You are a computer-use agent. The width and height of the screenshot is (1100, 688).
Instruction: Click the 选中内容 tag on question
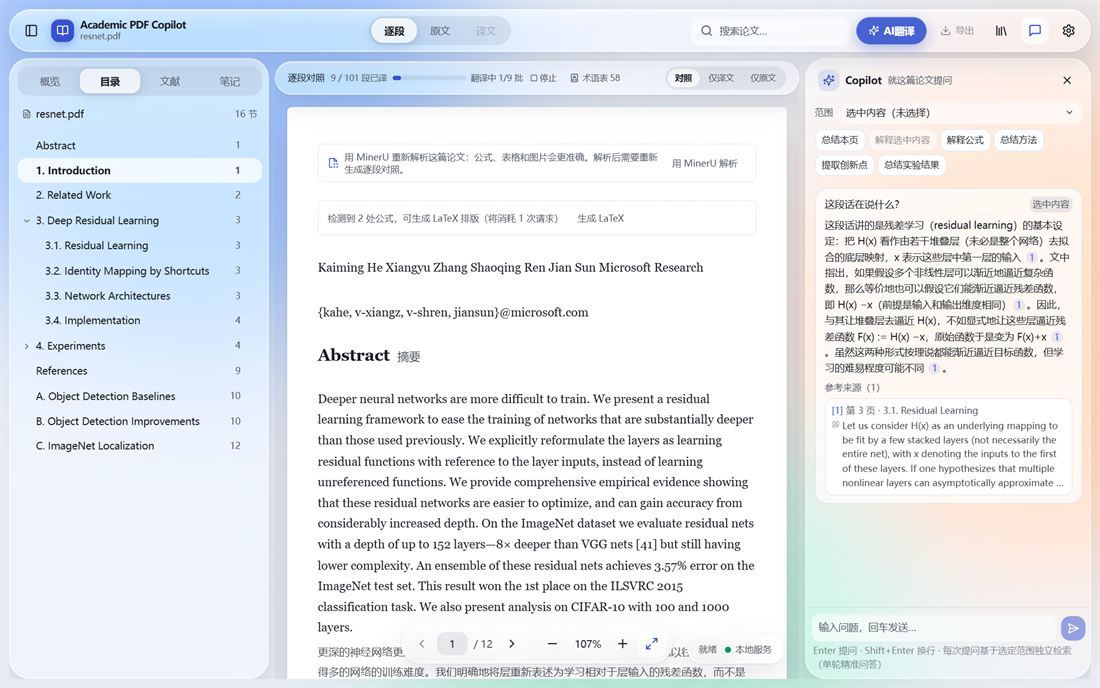pyautogui.click(x=1050, y=204)
